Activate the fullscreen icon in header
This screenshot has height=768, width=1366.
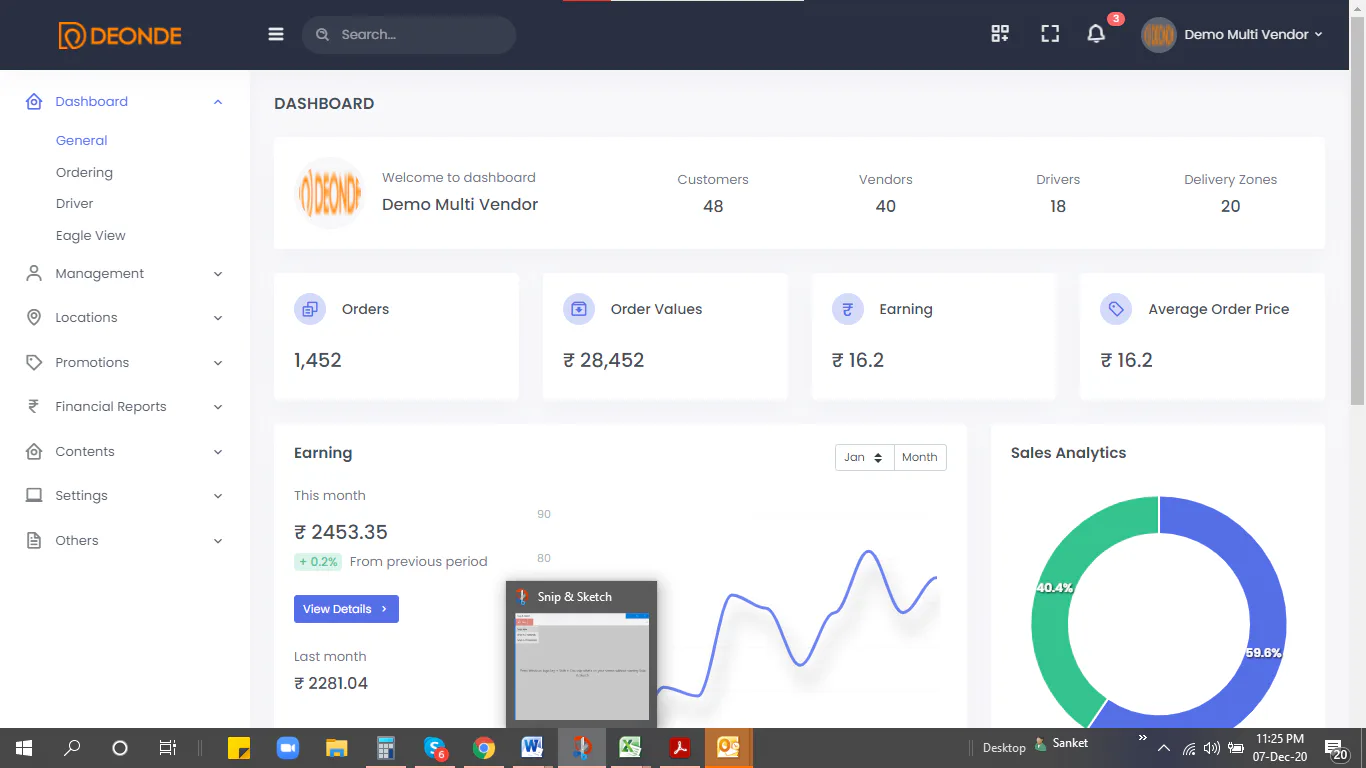click(x=1050, y=34)
